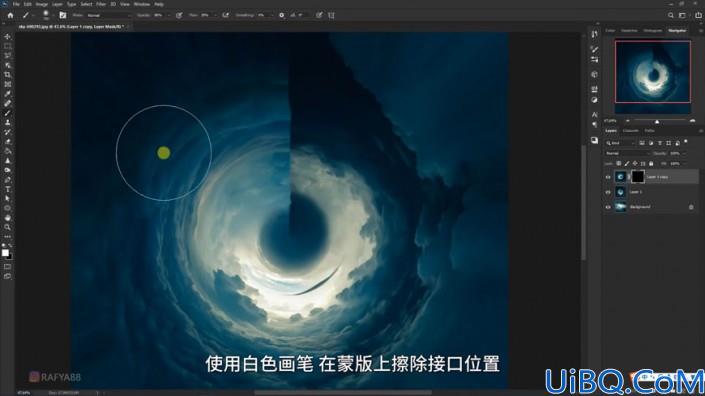Select the Pen tool
The image size is (705, 396).
(x=8, y=180)
